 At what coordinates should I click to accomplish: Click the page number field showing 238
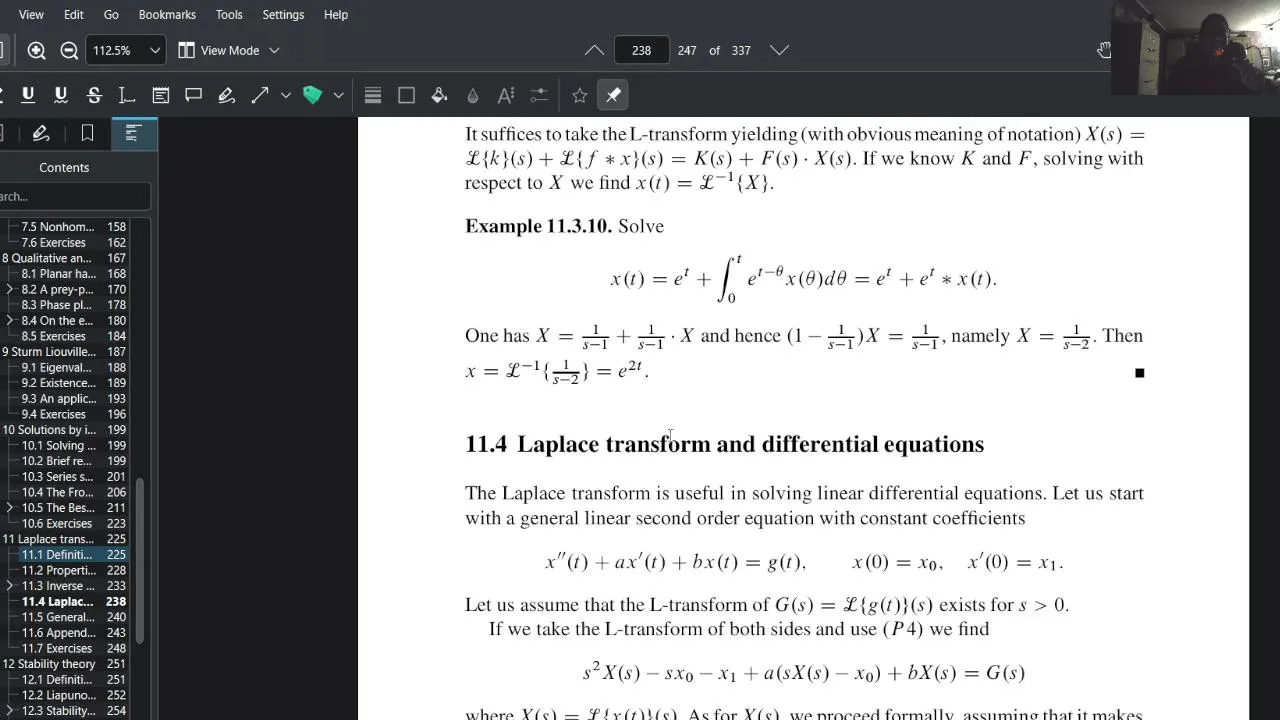pyautogui.click(x=641, y=50)
